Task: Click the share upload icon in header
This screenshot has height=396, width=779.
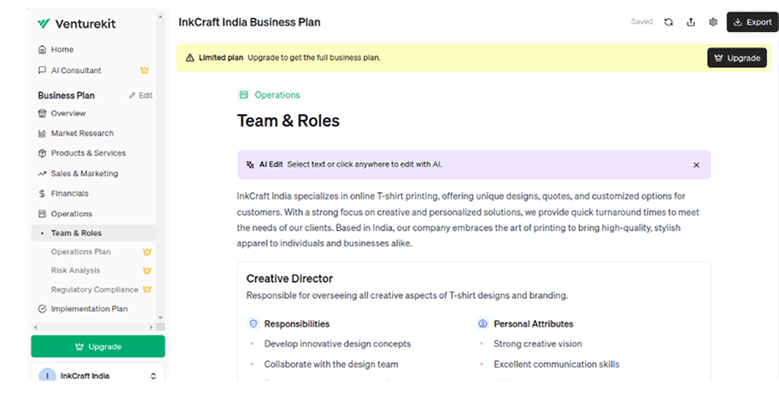Action: pyautogui.click(x=691, y=22)
